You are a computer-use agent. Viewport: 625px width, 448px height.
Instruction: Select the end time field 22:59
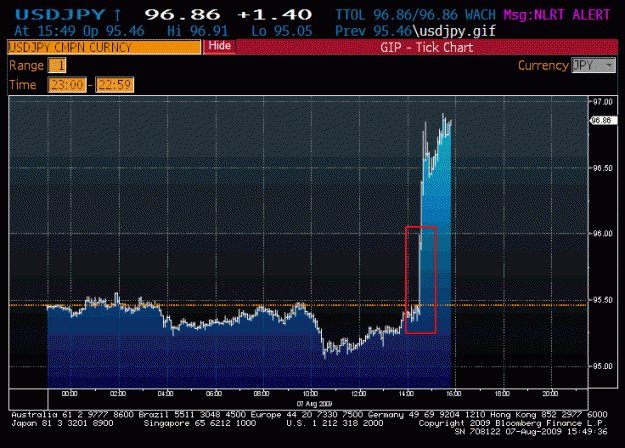(115, 84)
